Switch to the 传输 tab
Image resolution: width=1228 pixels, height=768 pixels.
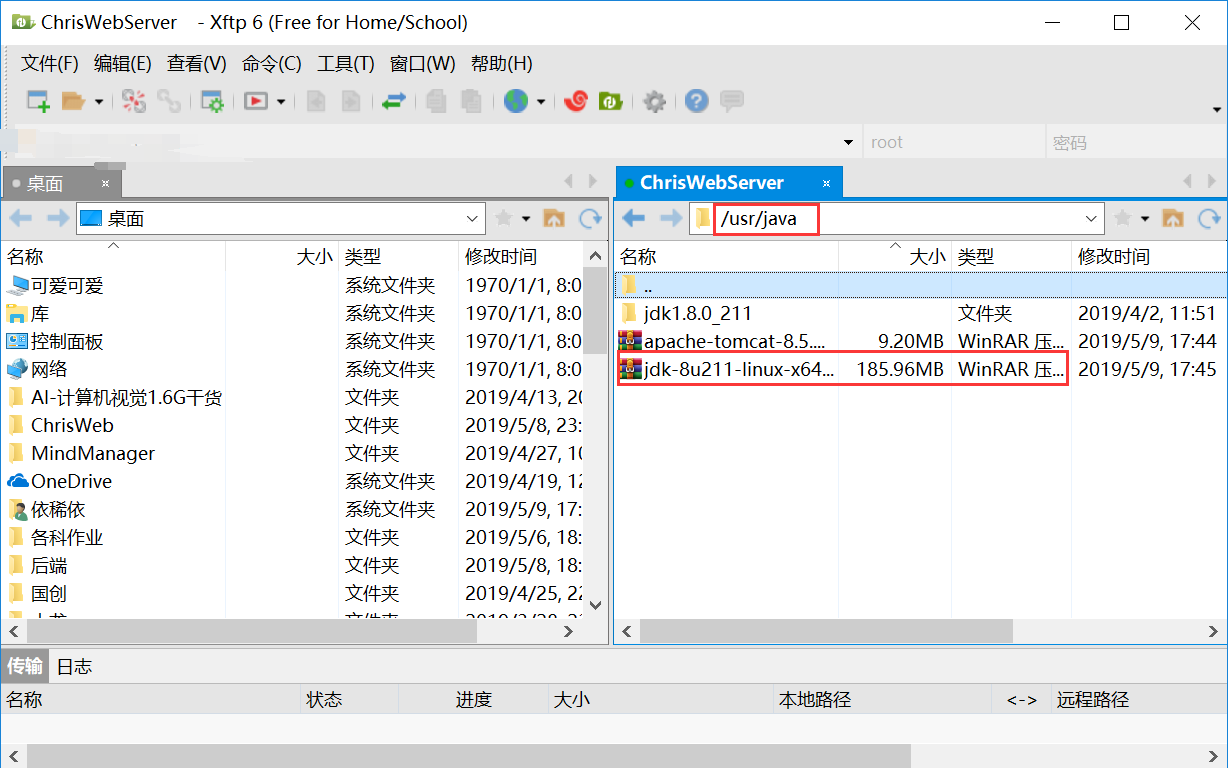(x=24, y=666)
